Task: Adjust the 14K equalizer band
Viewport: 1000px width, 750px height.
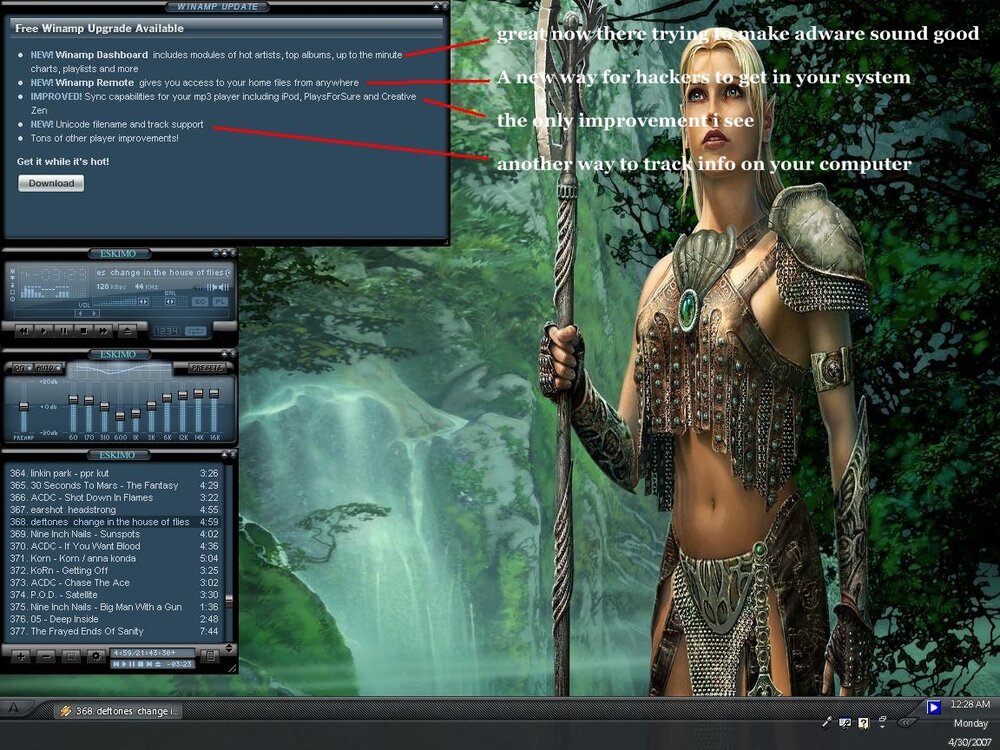Action: (198, 394)
